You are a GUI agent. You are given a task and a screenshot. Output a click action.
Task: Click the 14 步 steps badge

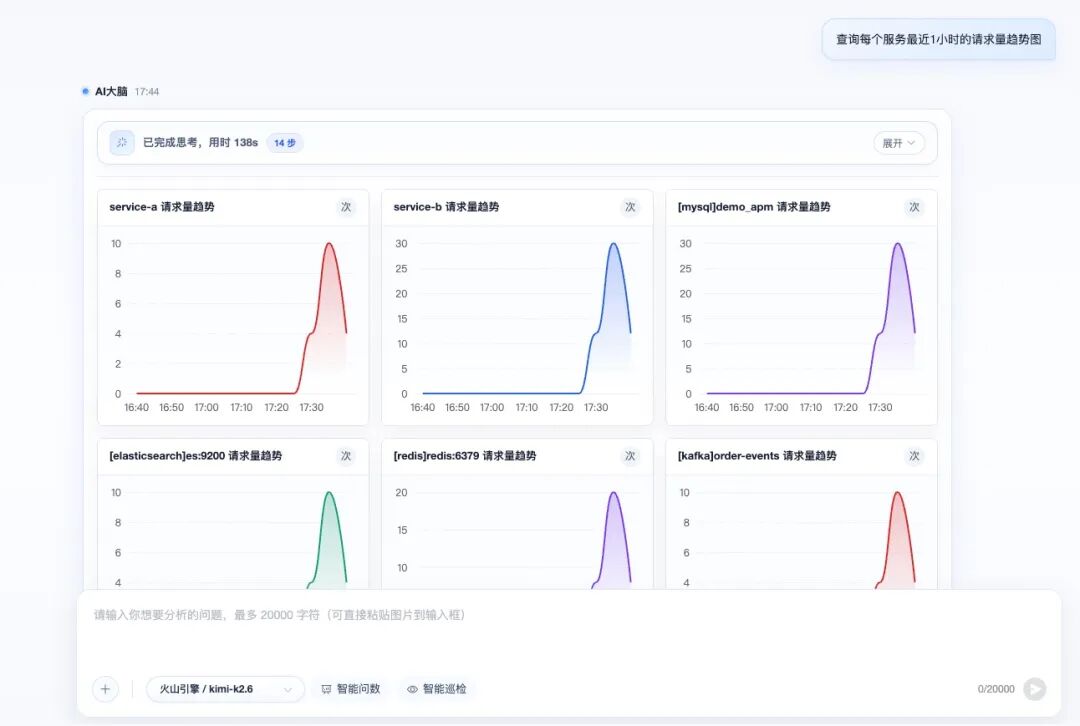(284, 143)
